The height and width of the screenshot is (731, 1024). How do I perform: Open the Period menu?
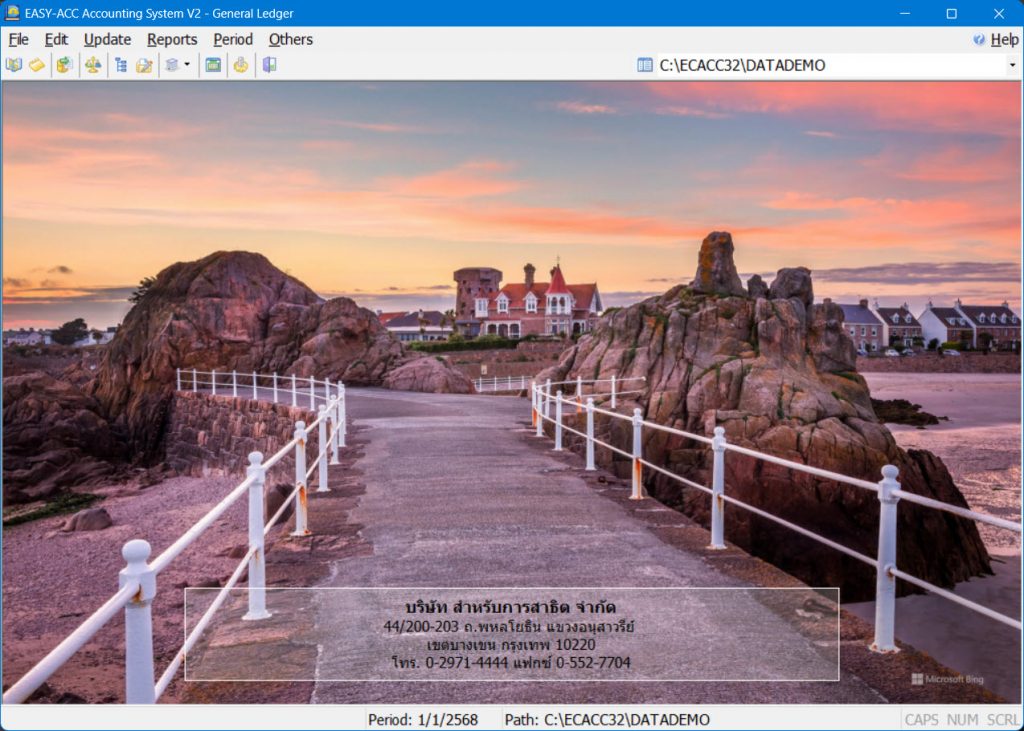pyautogui.click(x=233, y=39)
